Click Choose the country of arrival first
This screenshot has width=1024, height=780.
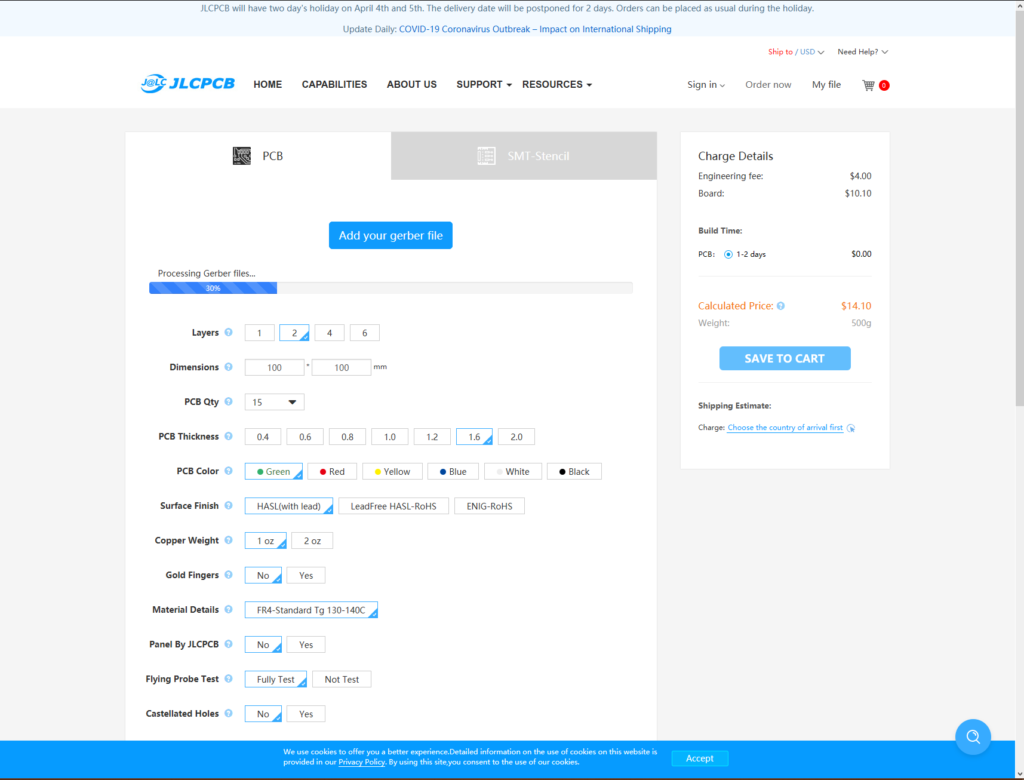coord(785,427)
